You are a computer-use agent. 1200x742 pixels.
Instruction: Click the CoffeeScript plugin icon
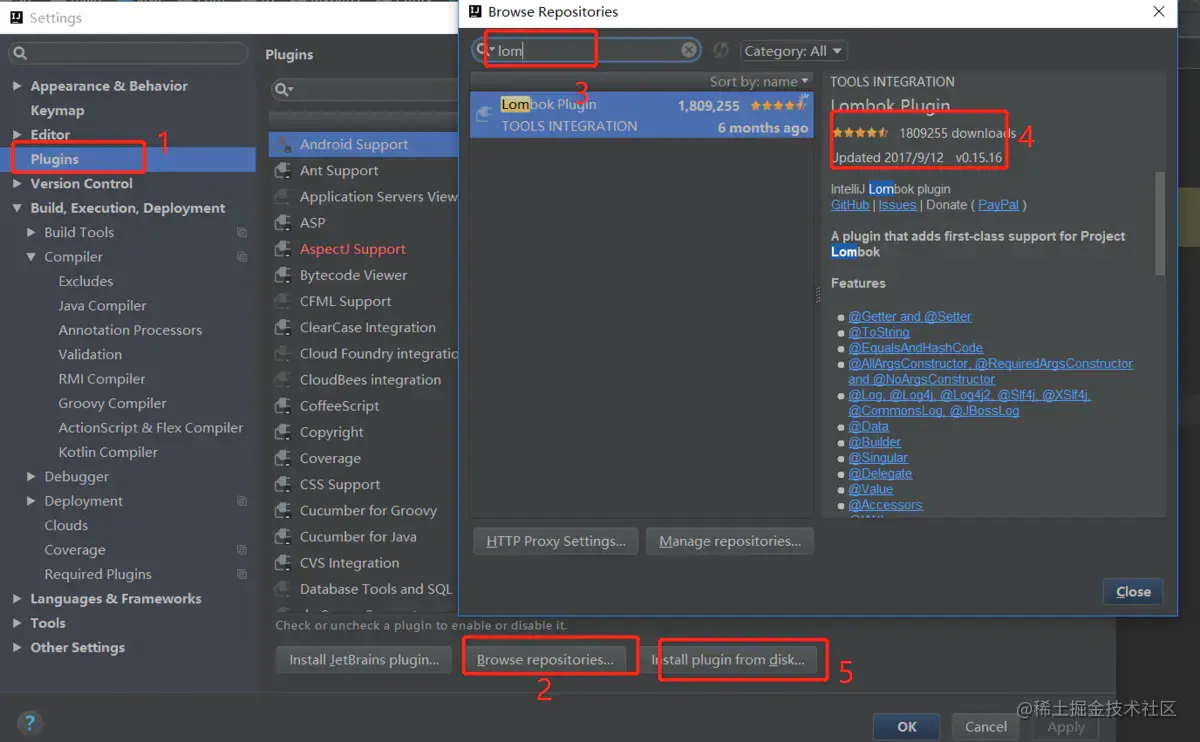(x=283, y=406)
